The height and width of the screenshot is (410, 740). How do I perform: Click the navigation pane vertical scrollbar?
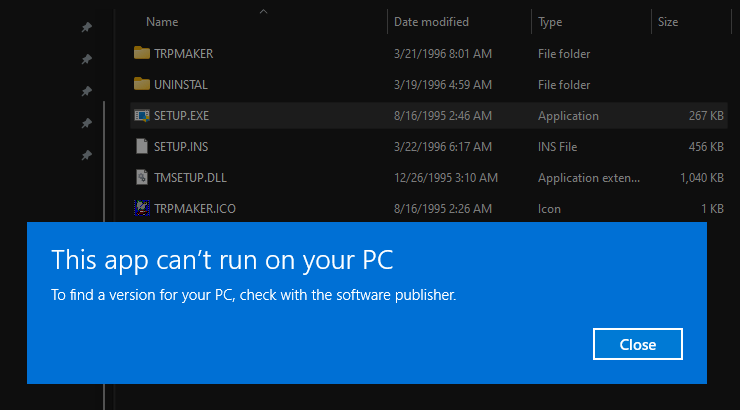(x=103, y=160)
